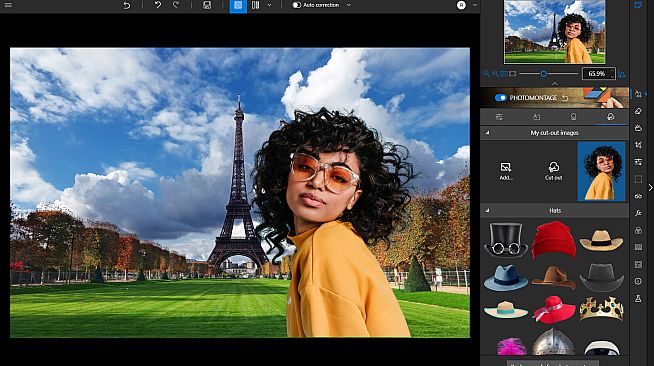
Task: Collapse the Hats section
Action: [x=487, y=211]
